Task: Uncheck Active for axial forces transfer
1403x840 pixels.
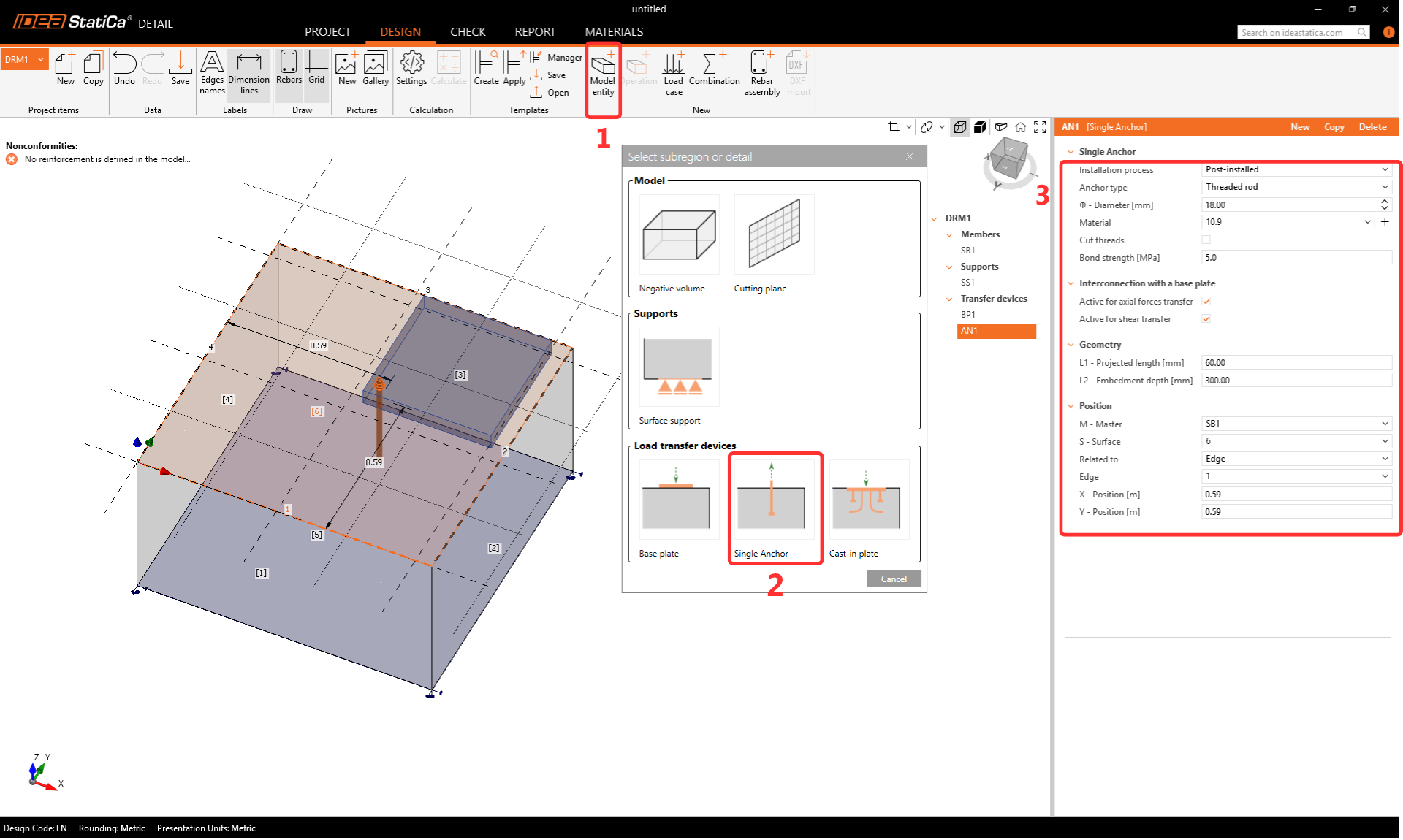Action: [1206, 302]
